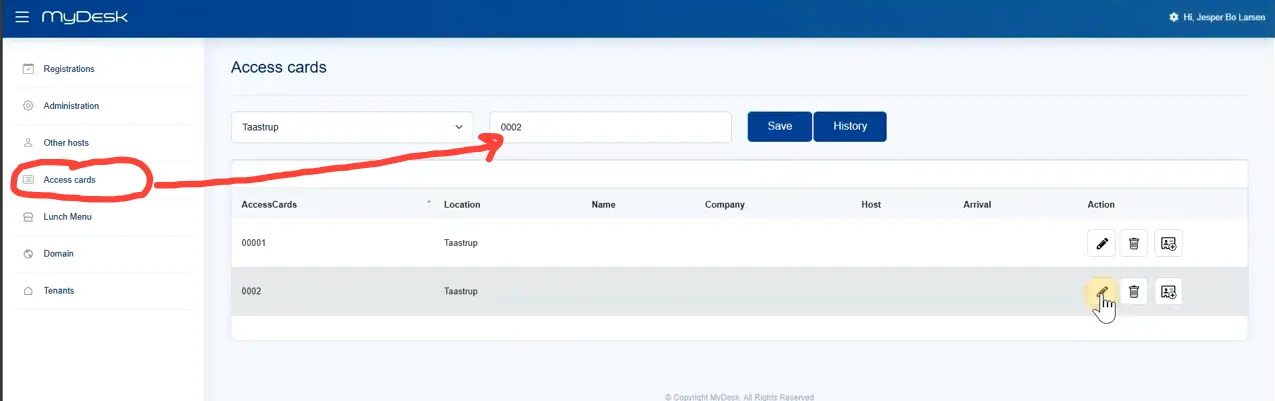Sort table by Location header
The image size is (1275, 401).
click(462, 205)
